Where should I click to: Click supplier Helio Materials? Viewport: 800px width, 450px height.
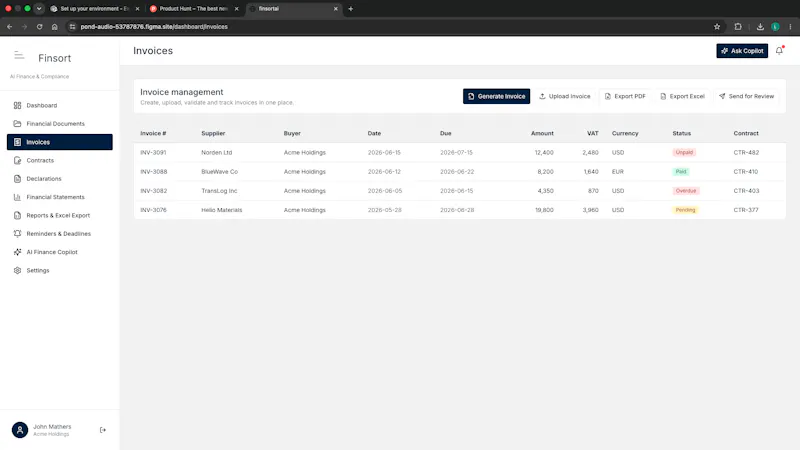click(x=221, y=210)
